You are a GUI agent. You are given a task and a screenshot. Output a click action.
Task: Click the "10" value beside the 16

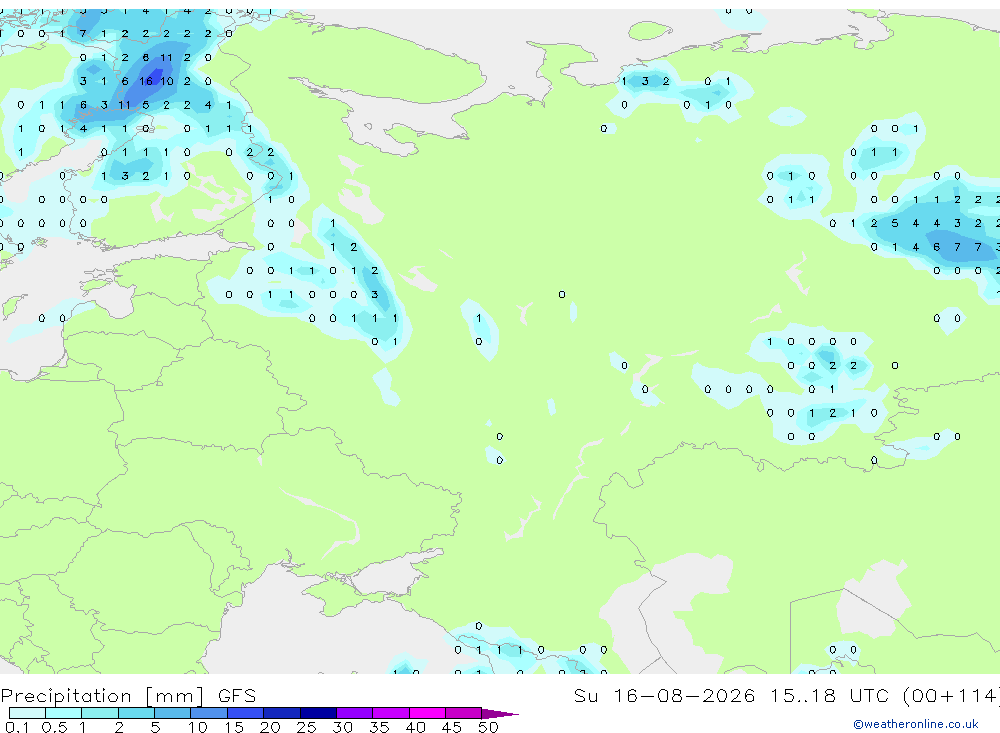click(167, 81)
